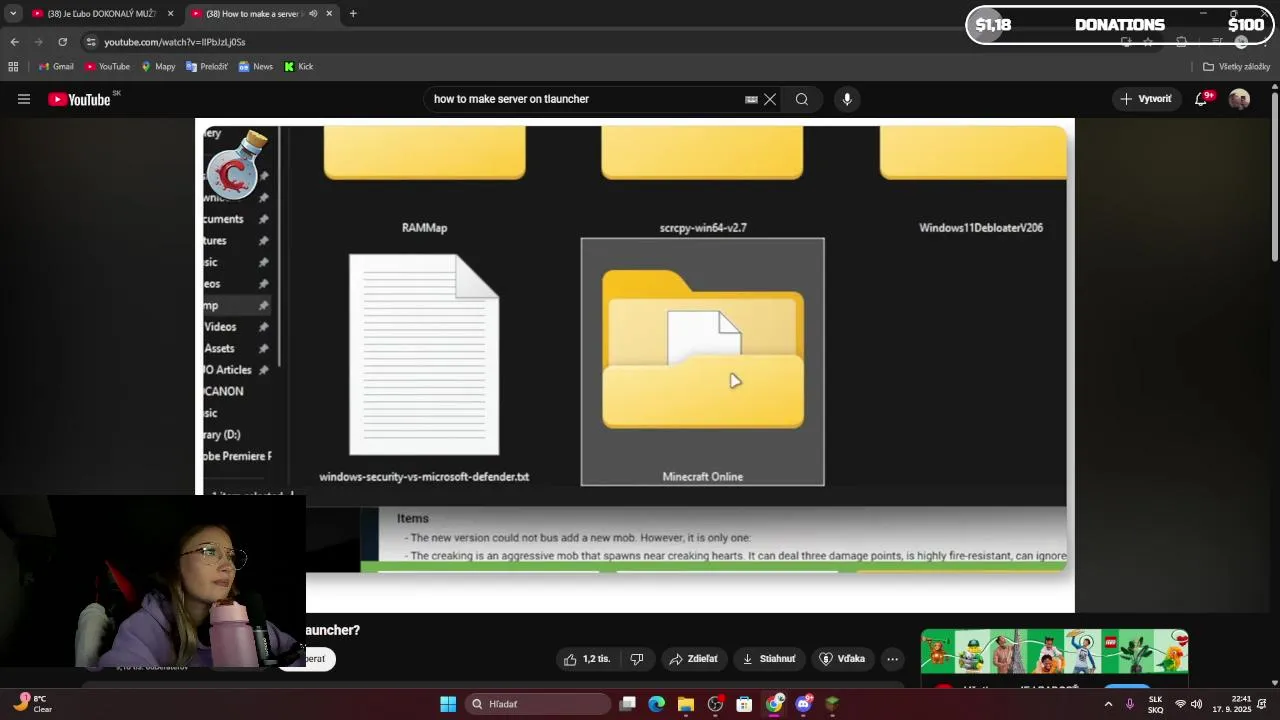Open Discord from the taskbar
The image size is (1280, 720).
pyautogui.click(x=803, y=704)
